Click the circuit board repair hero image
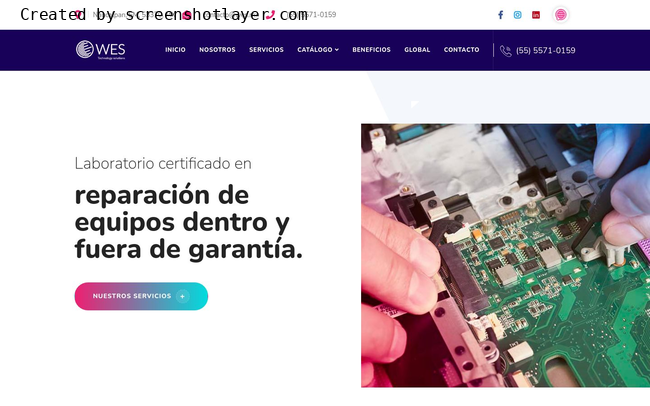This screenshot has width=650, height=406. tap(505, 255)
